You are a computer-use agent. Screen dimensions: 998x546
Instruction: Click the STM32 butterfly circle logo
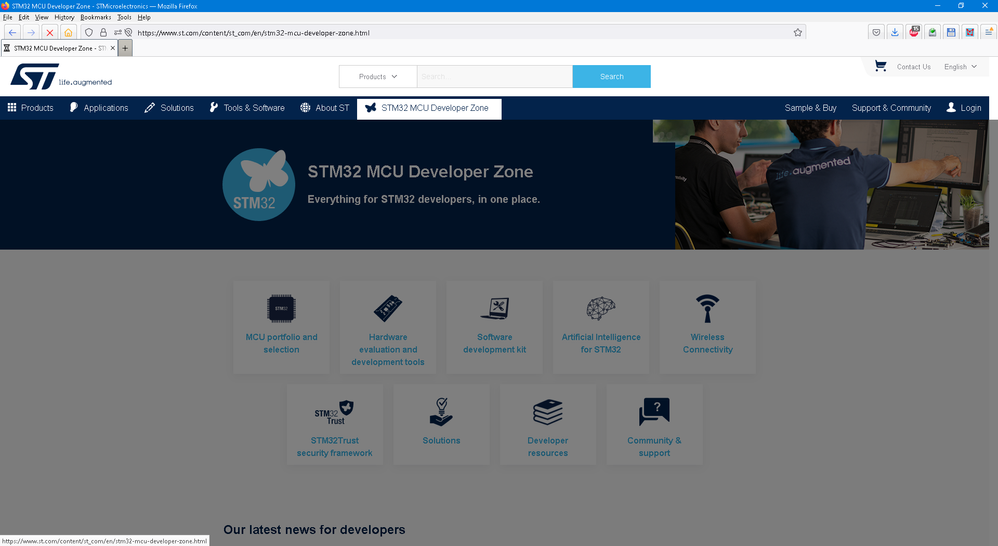258,185
